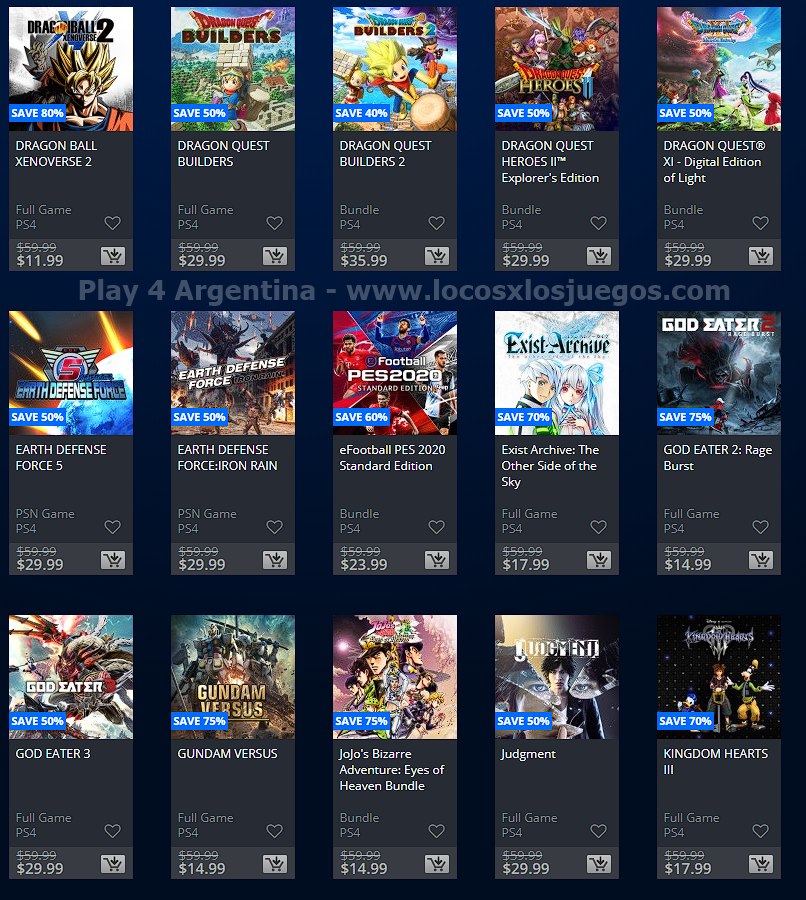The height and width of the screenshot is (900, 806).
Task: Open the Judgment cover art thumbnail
Action: (x=557, y=677)
